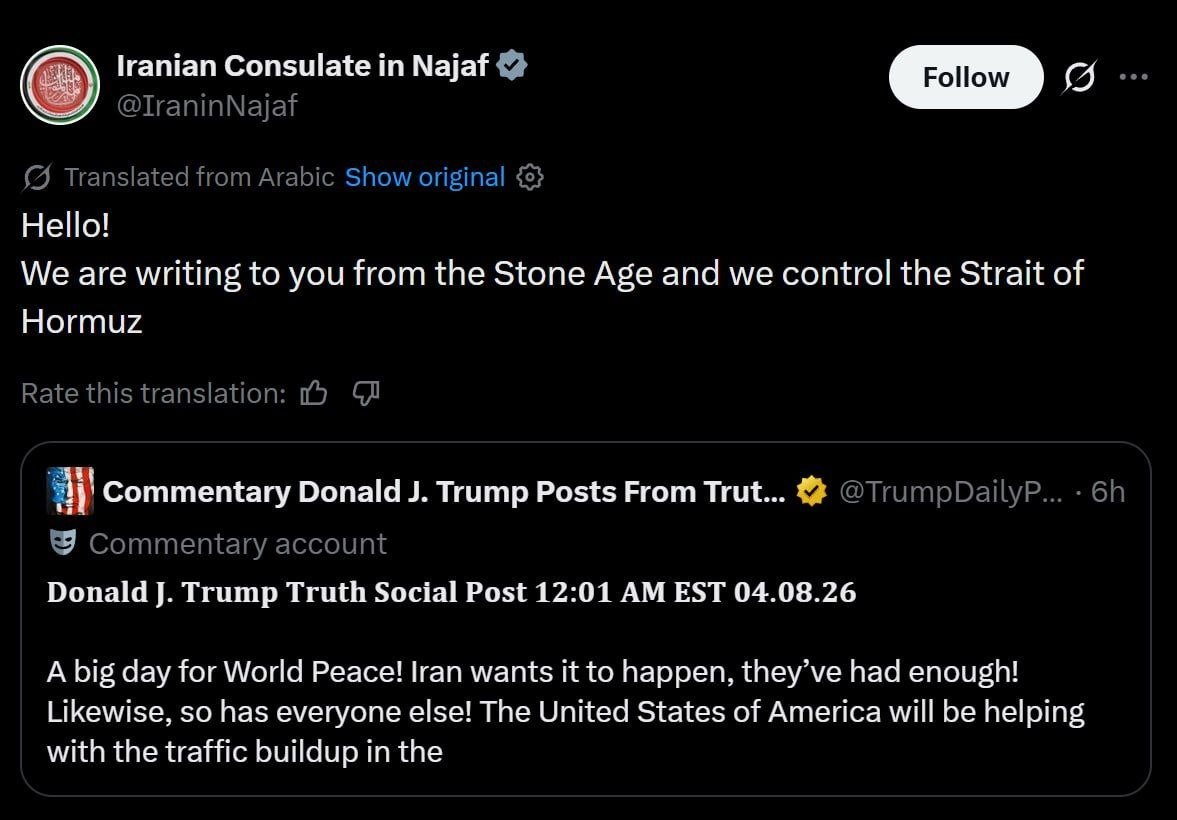Image resolution: width=1177 pixels, height=820 pixels.
Task: Open the @TrumpDailyP handle in quoted post
Action: (x=950, y=491)
